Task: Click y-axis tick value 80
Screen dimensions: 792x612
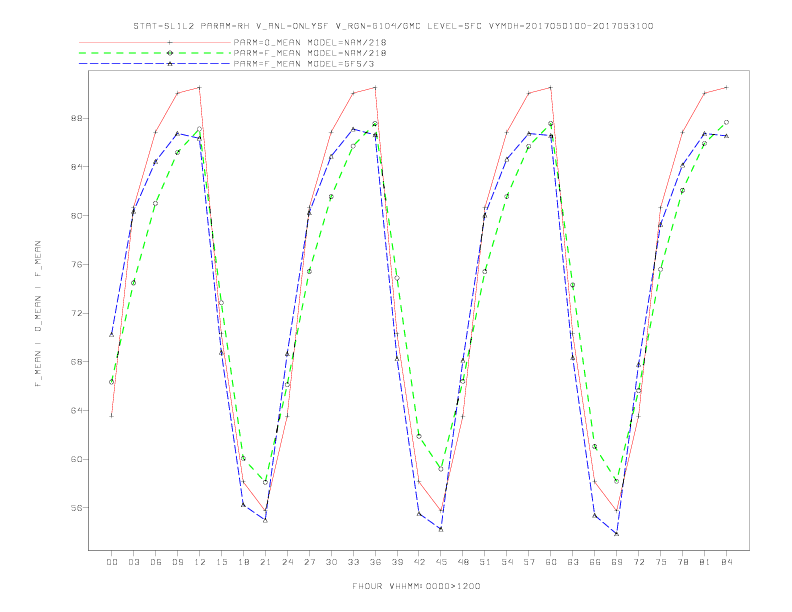Action: tap(76, 216)
